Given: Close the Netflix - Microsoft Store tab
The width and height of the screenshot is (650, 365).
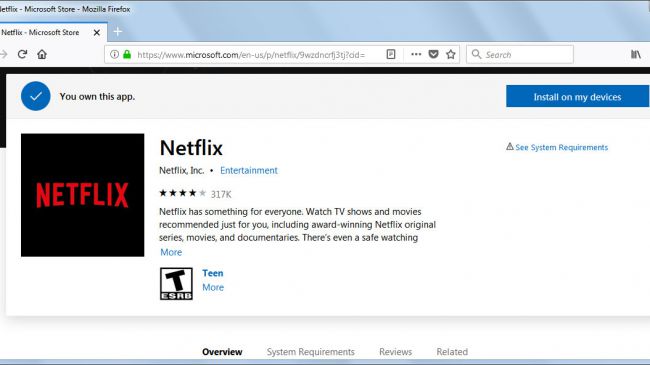Looking at the screenshot, I should pyautogui.click(x=97, y=32).
